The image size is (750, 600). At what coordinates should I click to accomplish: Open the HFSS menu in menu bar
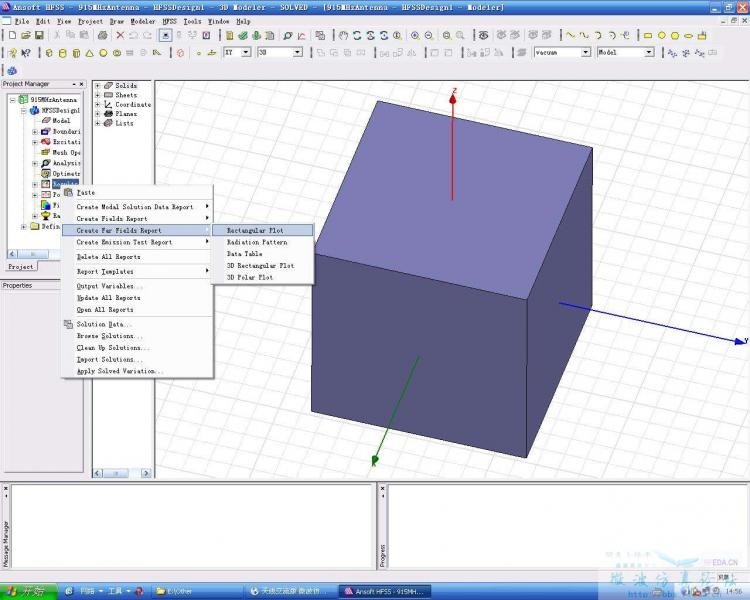click(169, 21)
